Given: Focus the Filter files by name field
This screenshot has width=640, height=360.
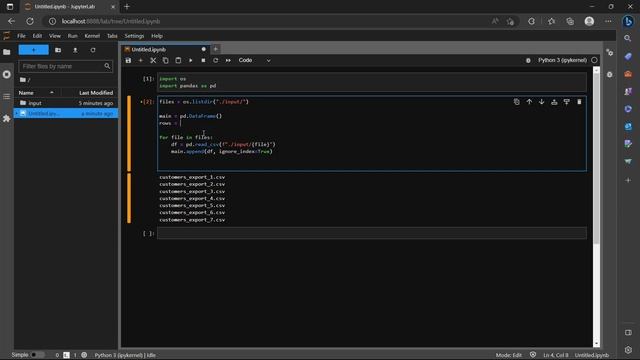Looking at the screenshot, I should point(65,66).
